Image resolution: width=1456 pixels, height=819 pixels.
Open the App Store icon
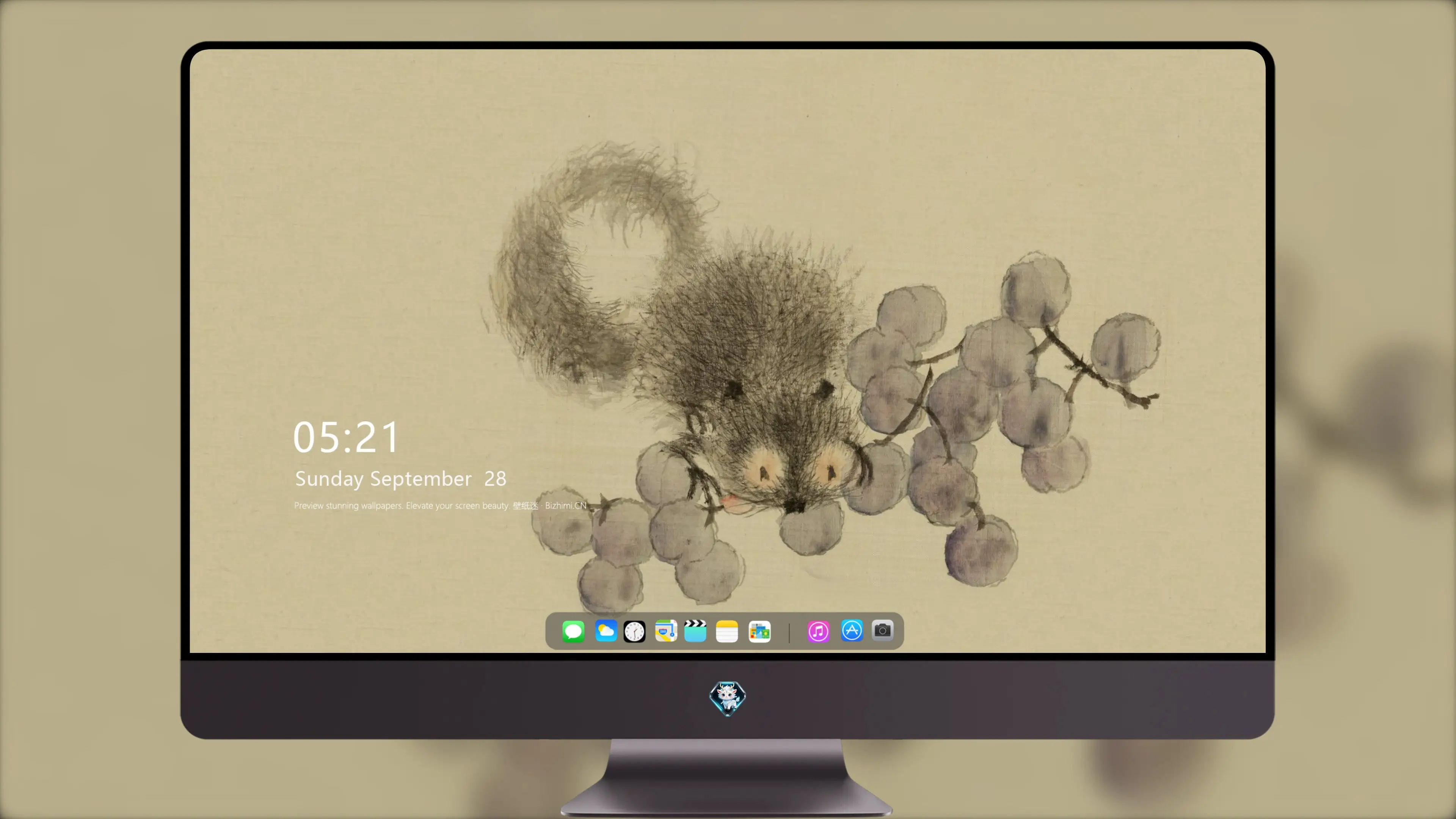coord(852,630)
